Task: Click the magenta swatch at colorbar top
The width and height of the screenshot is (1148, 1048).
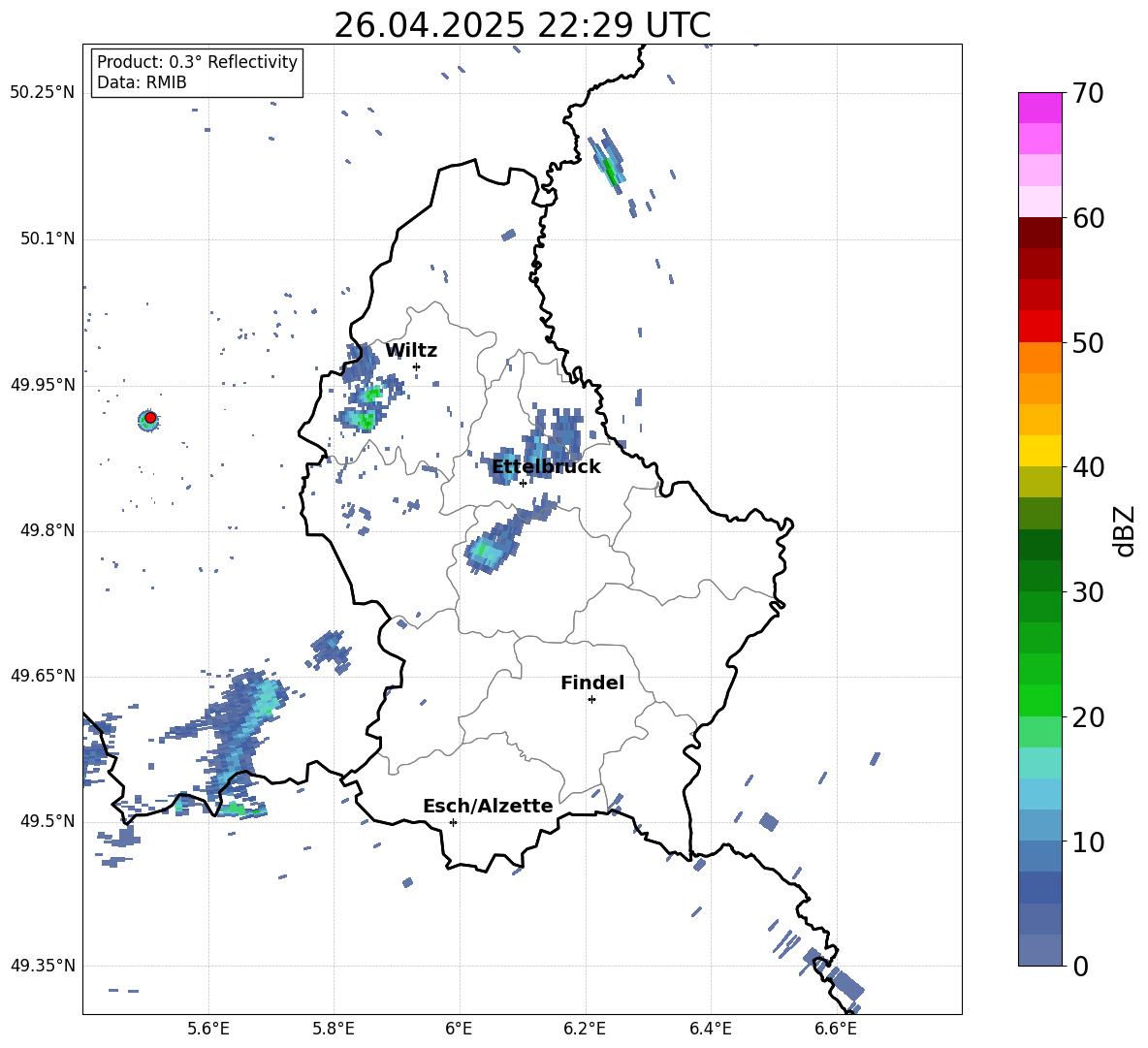Action: tap(1039, 108)
